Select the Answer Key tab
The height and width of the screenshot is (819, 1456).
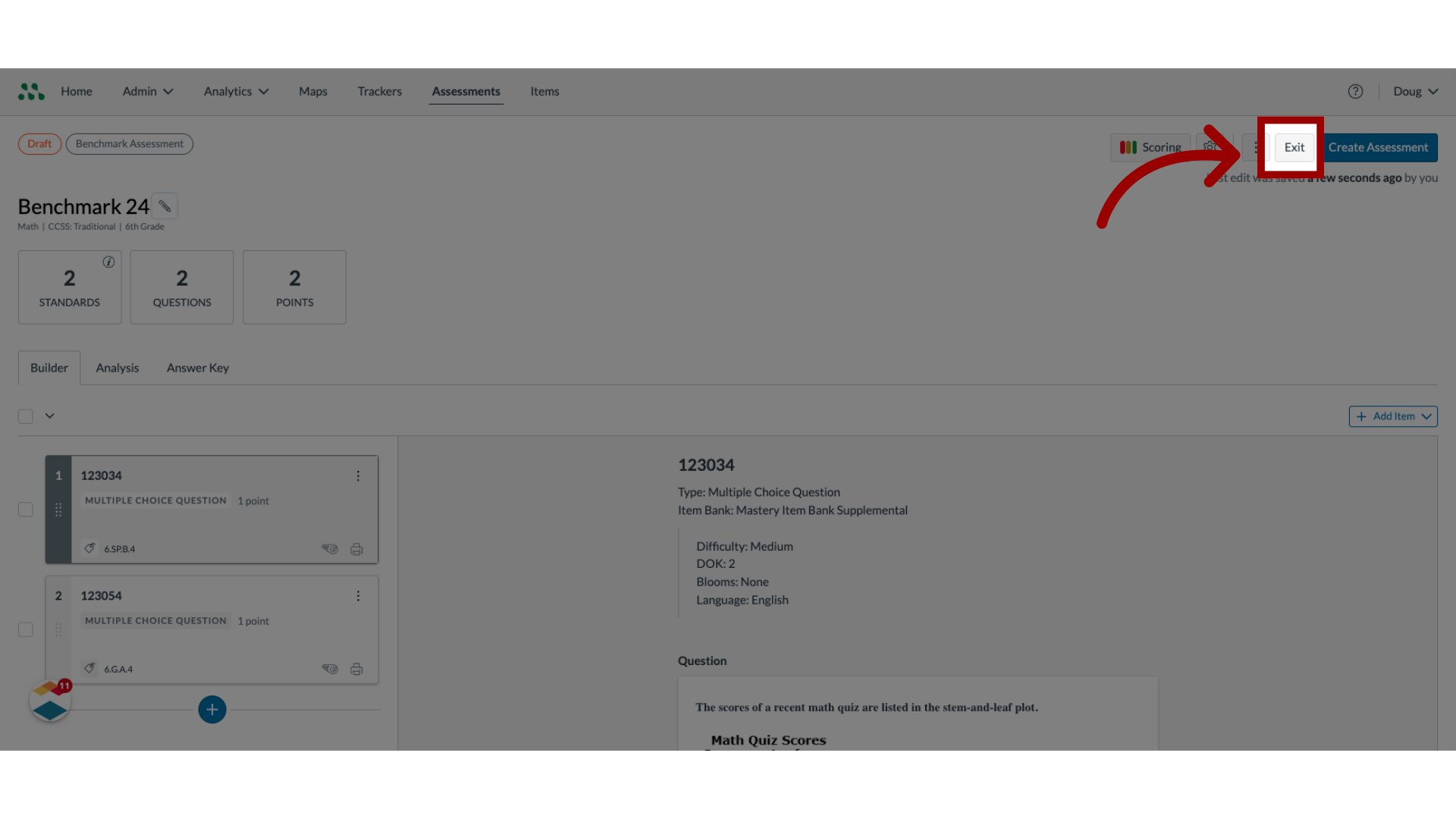197,367
